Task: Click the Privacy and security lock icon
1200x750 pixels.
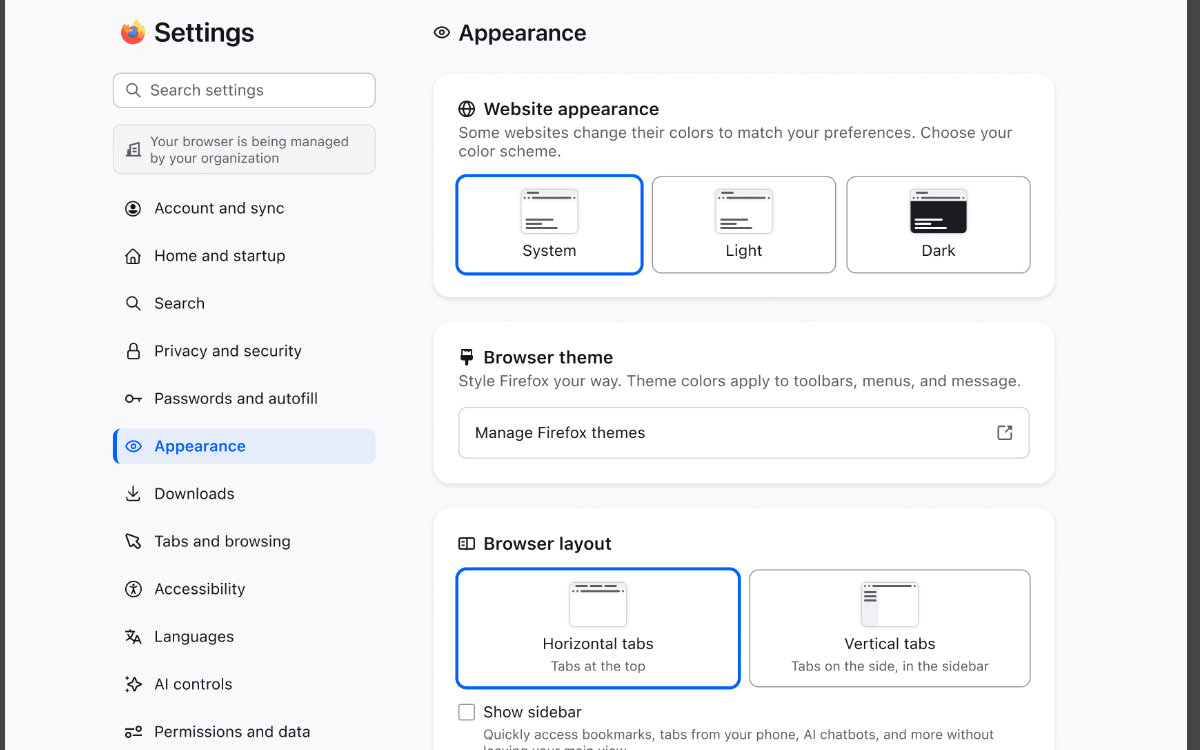Action: [133, 351]
